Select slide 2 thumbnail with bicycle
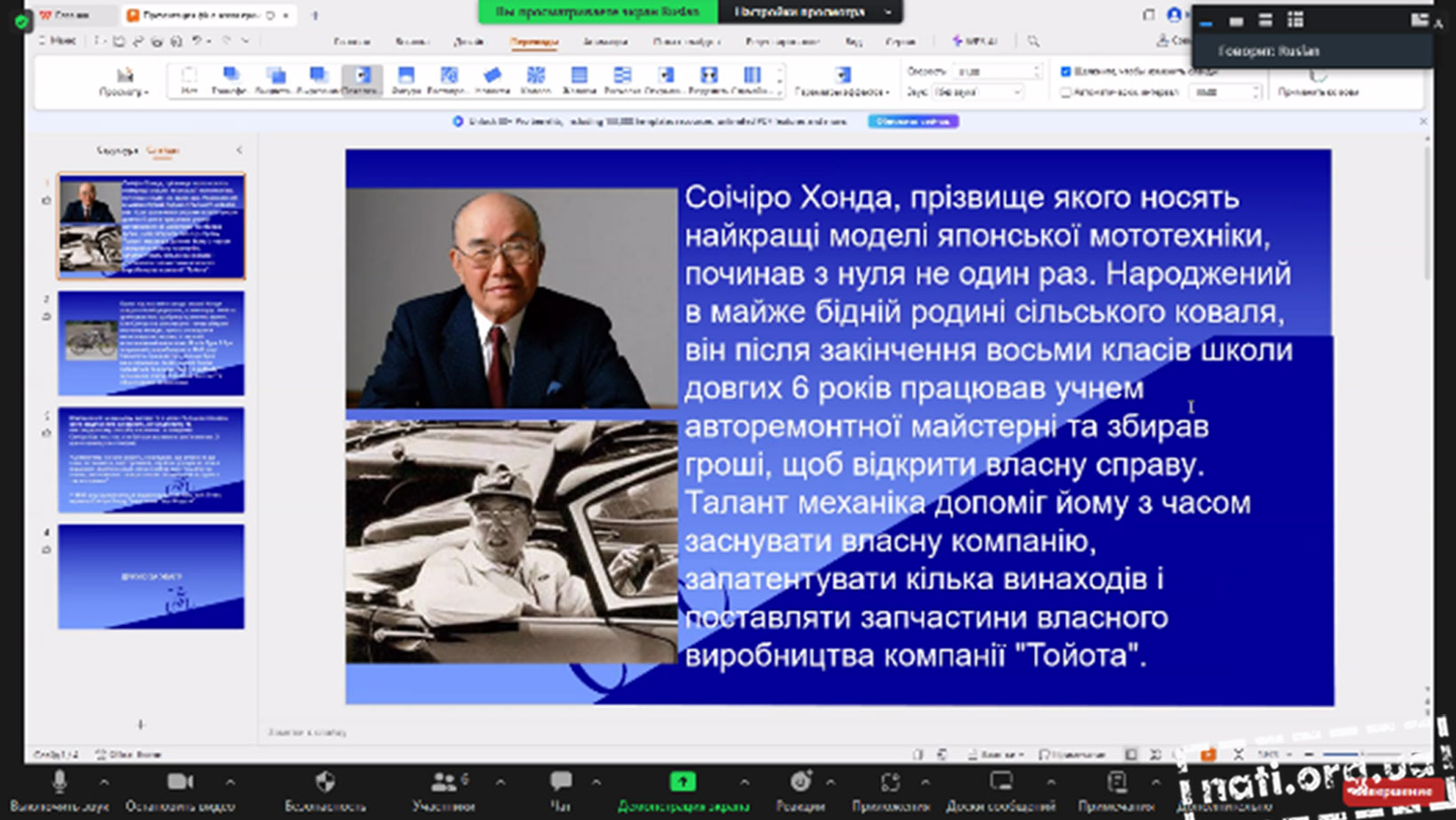Image resolution: width=1456 pixels, height=820 pixels. [151, 343]
